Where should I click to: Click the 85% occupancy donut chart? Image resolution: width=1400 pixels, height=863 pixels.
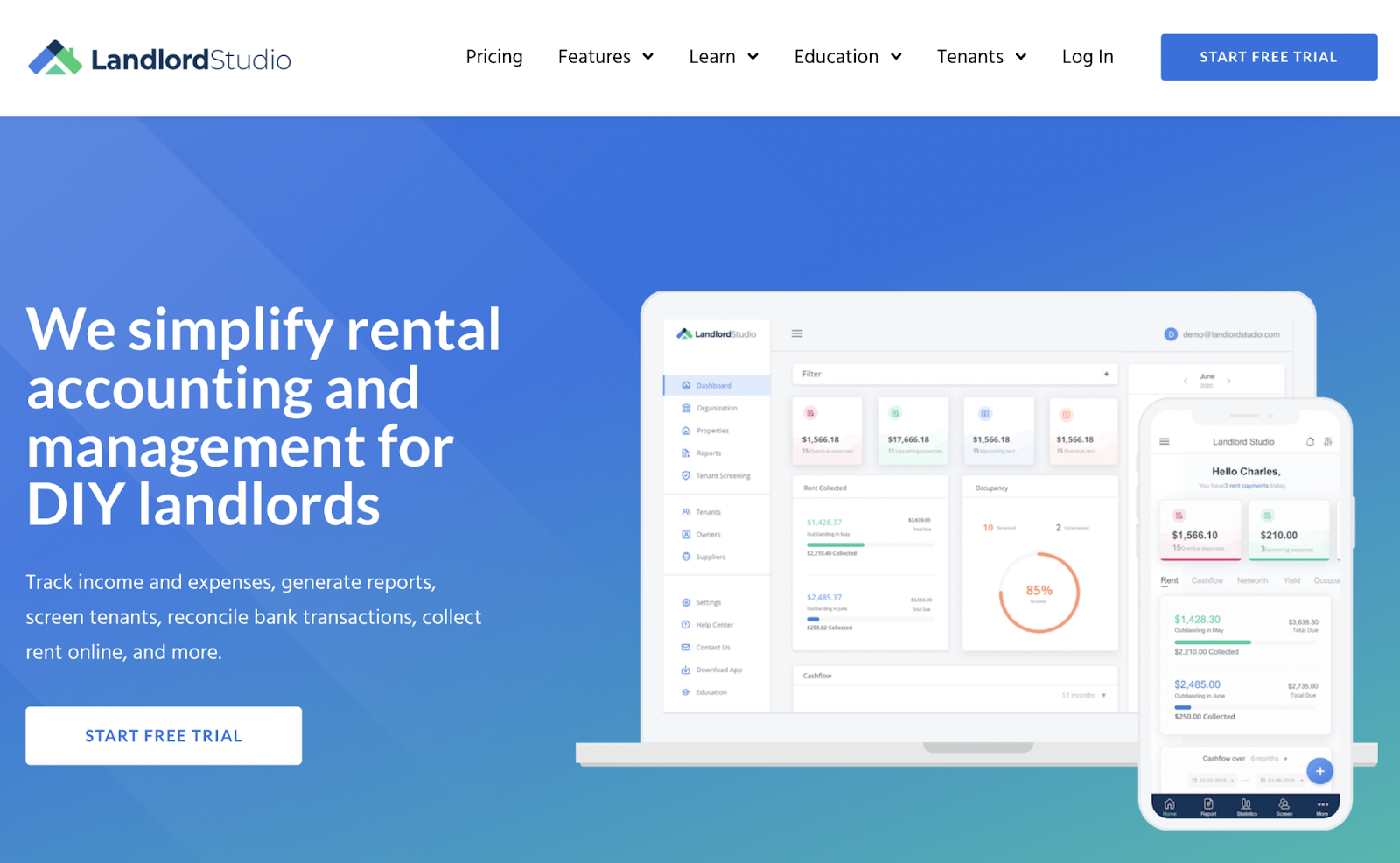click(1039, 593)
